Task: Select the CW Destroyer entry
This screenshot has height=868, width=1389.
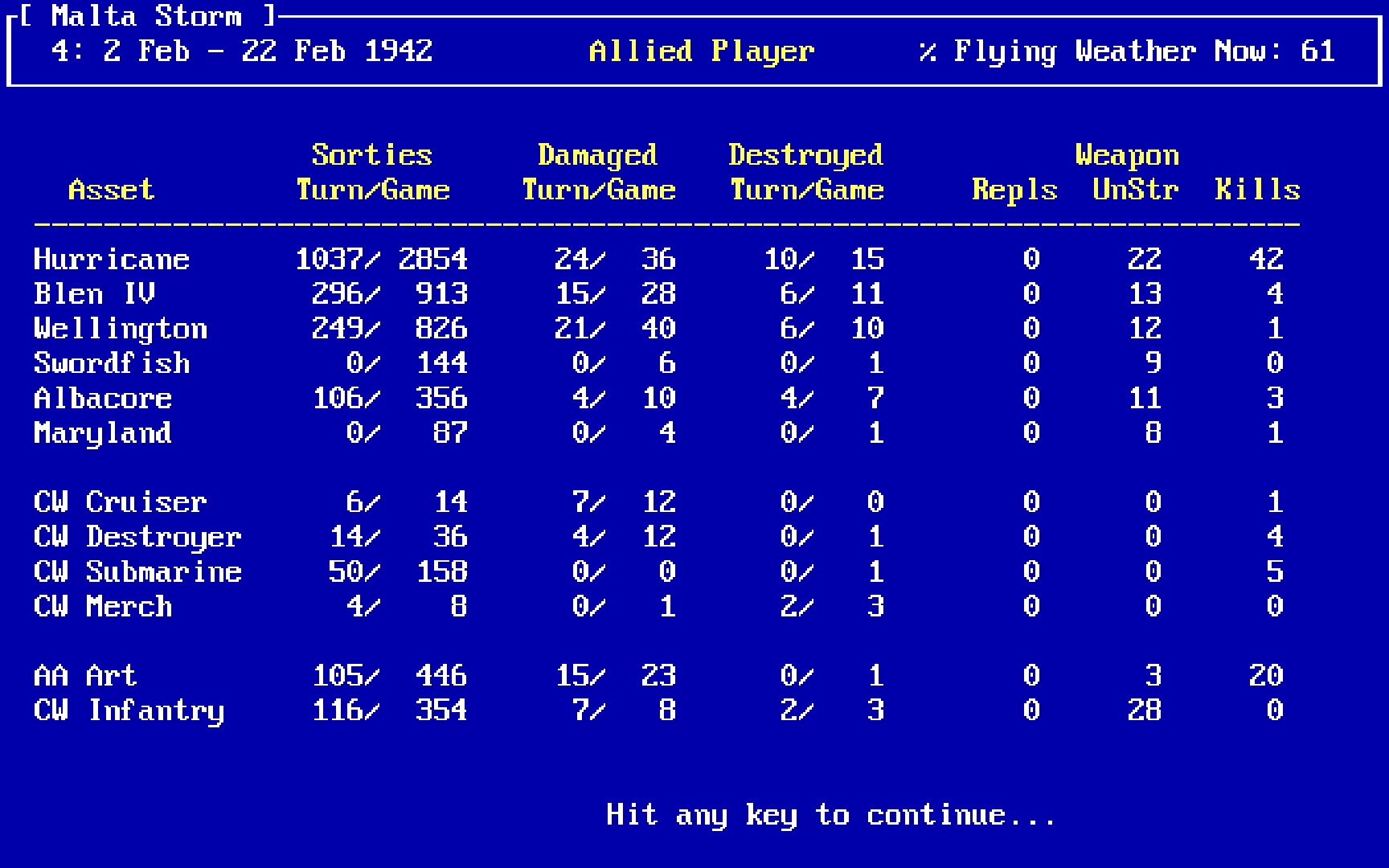Action: click(x=137, y=537)
